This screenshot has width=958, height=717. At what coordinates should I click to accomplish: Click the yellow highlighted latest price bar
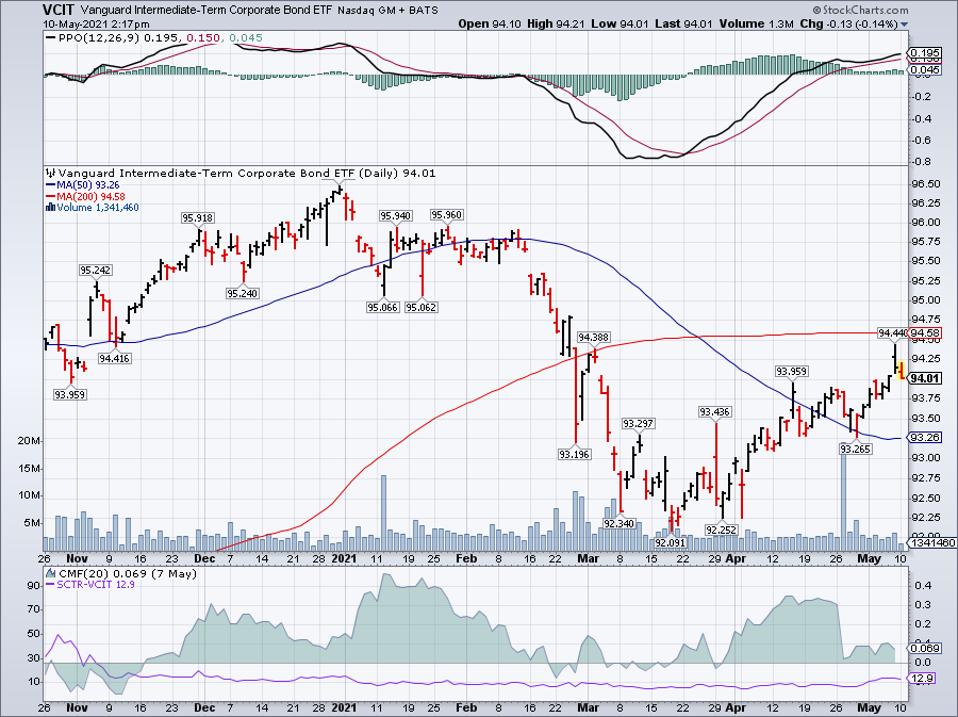[902, 369]
